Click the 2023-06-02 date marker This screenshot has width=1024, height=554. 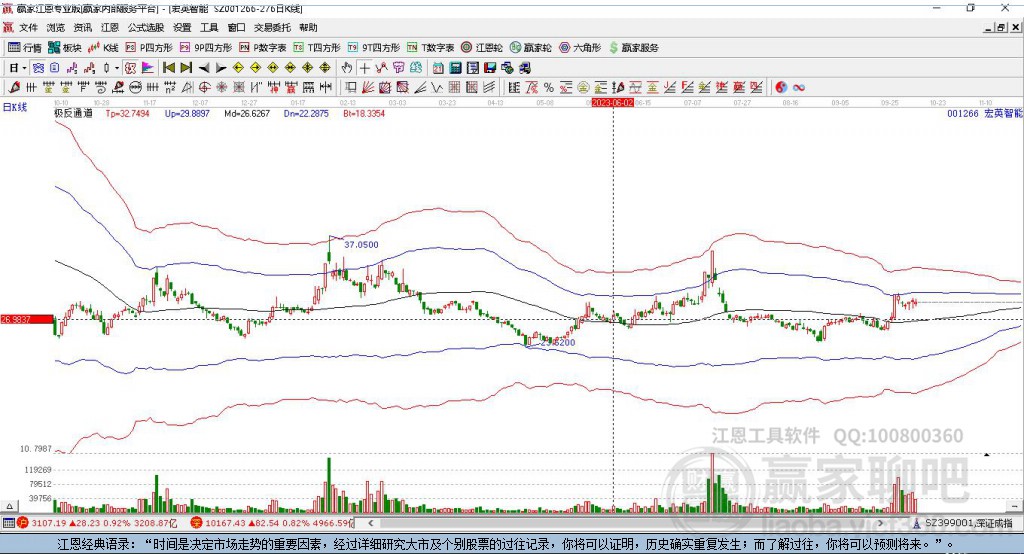tap(613, 103)
